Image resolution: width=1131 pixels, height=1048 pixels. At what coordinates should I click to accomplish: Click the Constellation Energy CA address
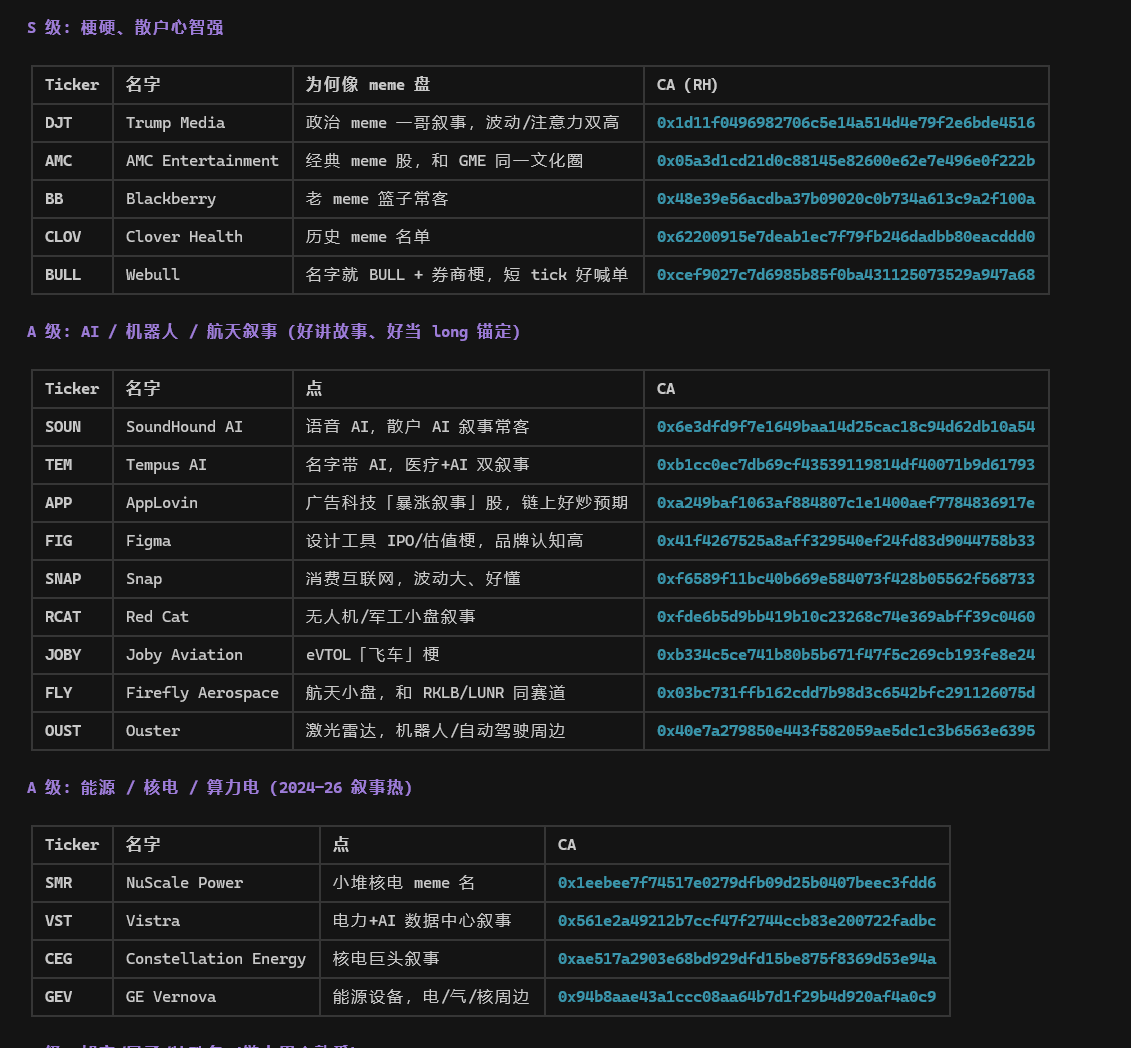click(747, 959)
